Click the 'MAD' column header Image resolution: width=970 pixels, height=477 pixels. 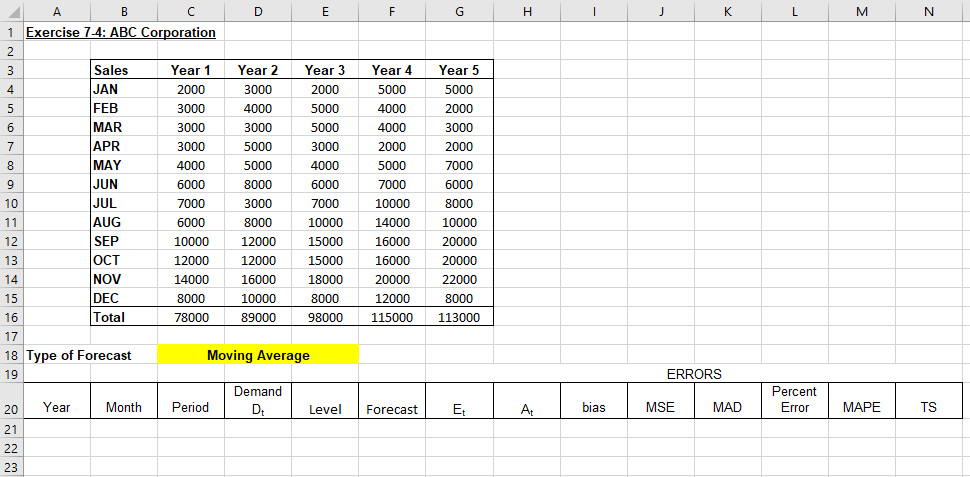tap(728, 401)
